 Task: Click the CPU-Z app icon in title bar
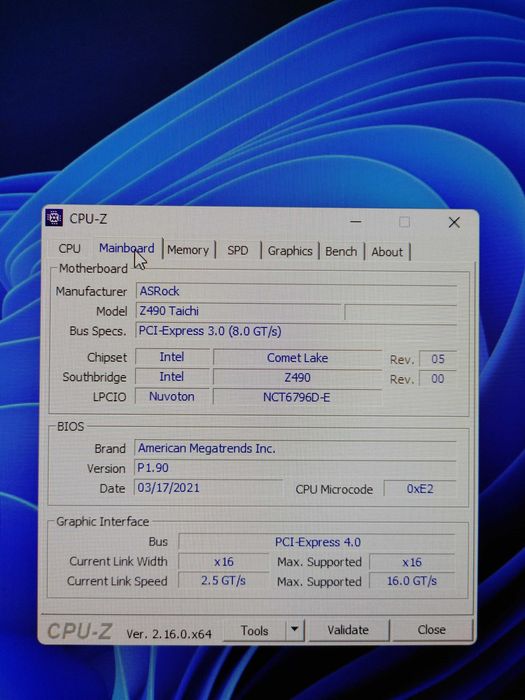[54, 217]
